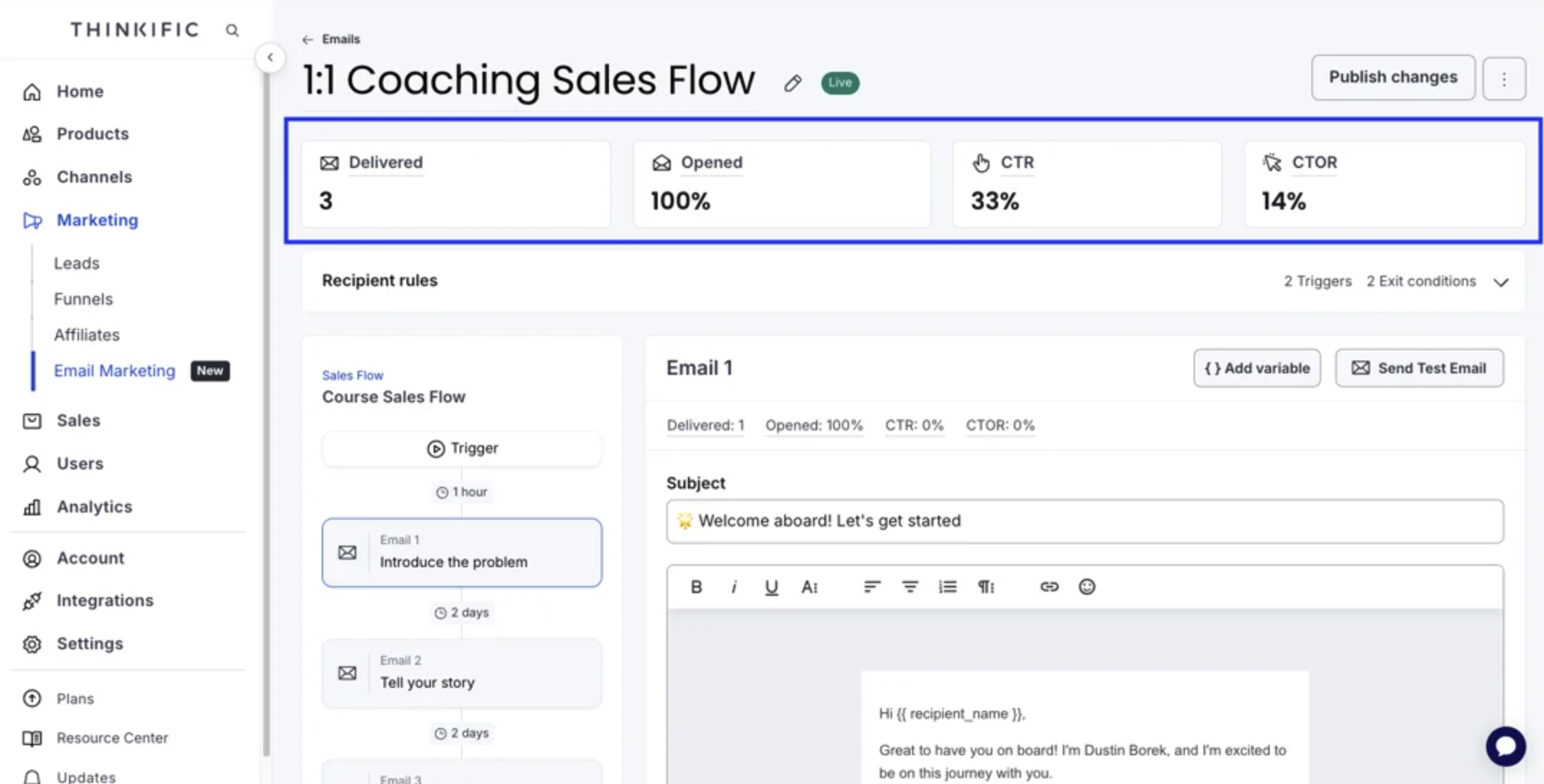Open the Marketing section
The height and width of the screenshot is (784, 1544).
coord(97,220)
